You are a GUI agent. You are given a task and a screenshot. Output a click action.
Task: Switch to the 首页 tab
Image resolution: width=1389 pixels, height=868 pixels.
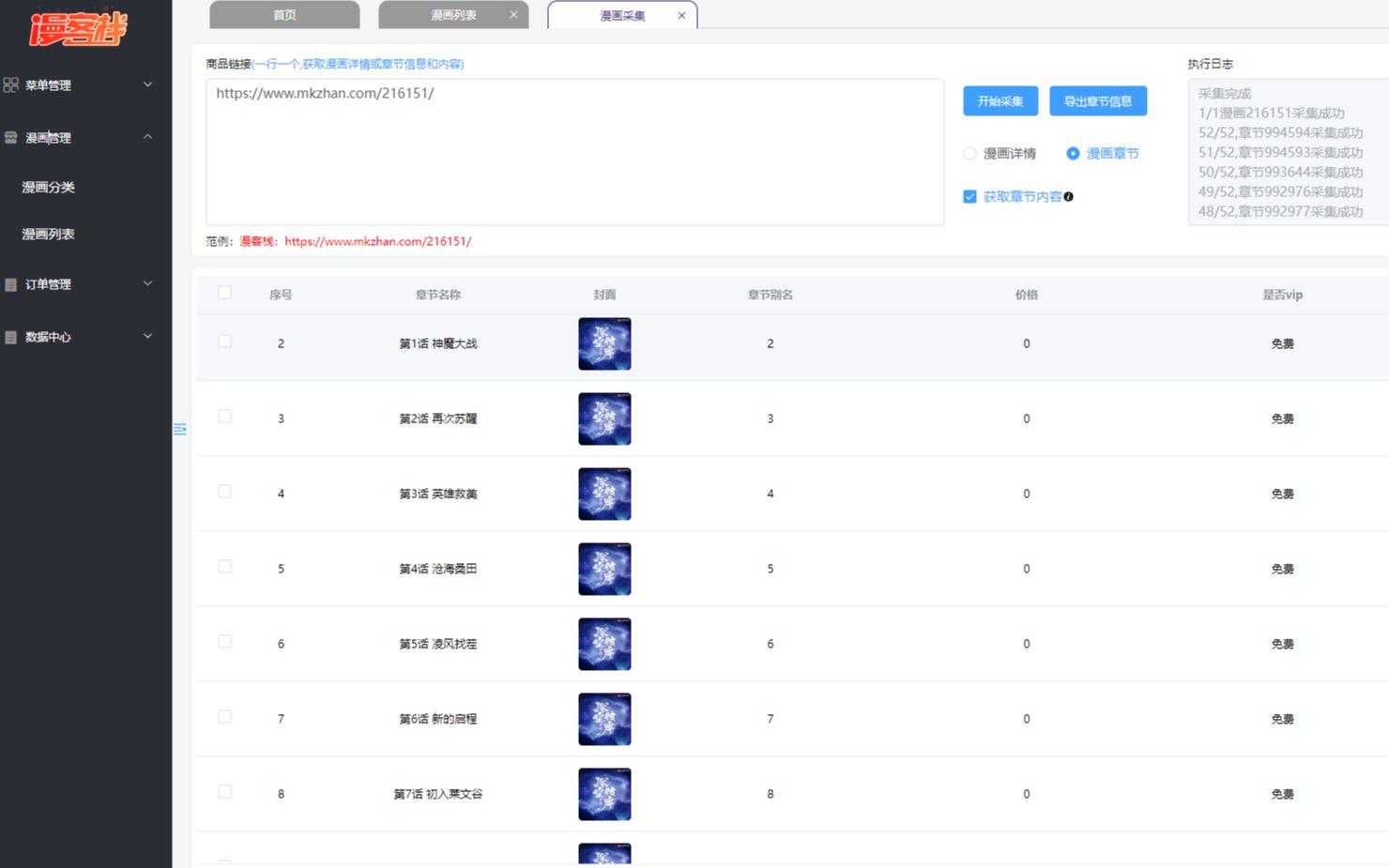coord(284,15)
